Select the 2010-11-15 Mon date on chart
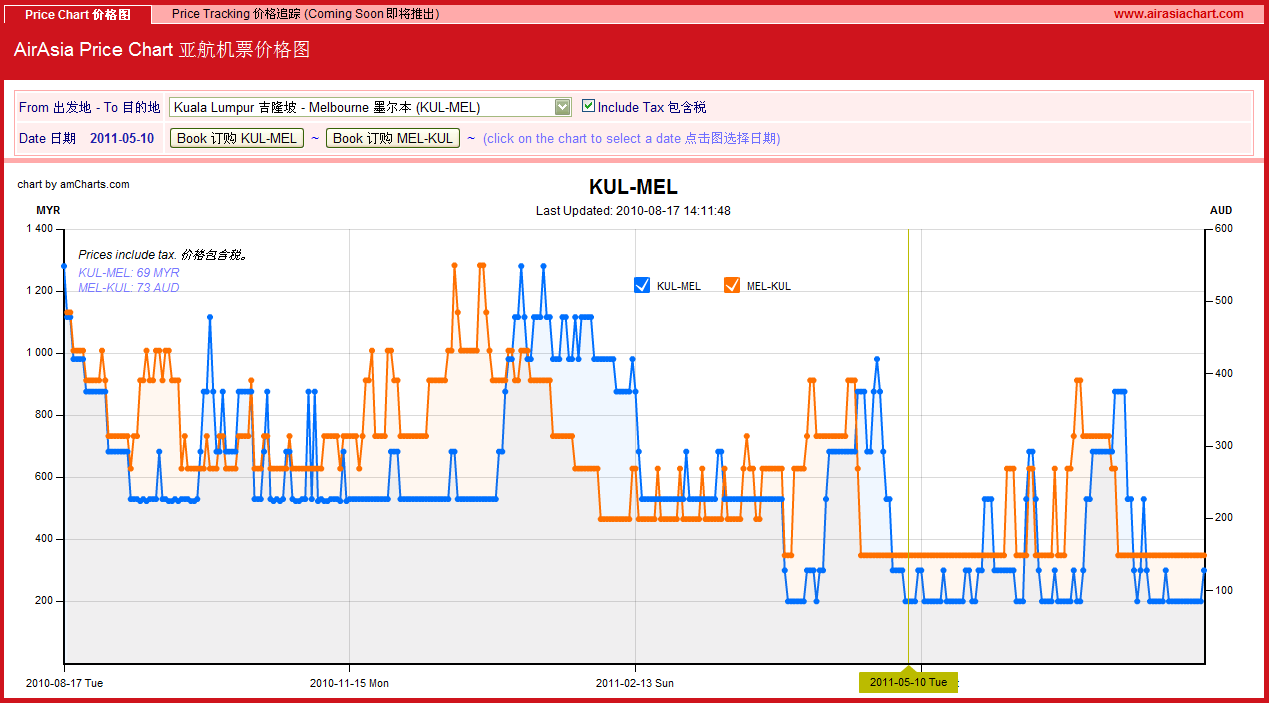The height and width of the screenshot is (703, 1269). point(349,683)
